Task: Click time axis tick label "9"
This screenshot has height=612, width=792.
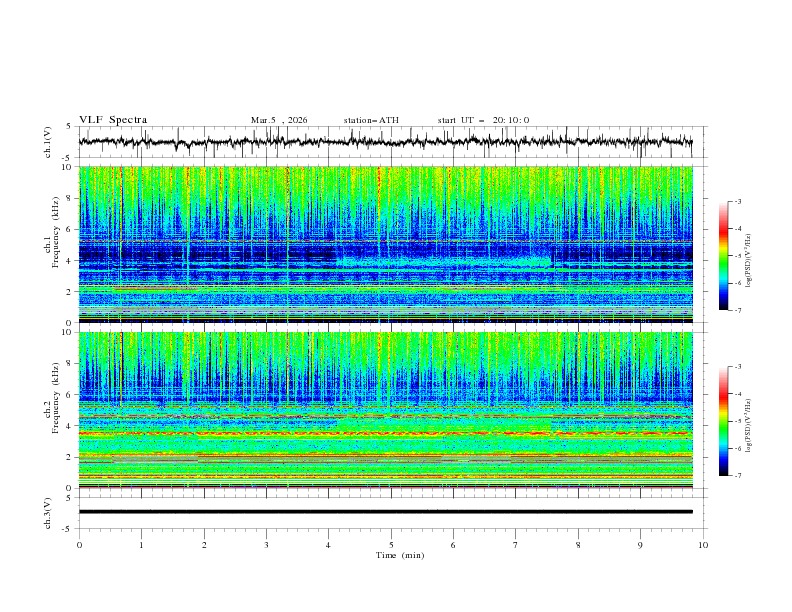Action: tap(640, 545)
